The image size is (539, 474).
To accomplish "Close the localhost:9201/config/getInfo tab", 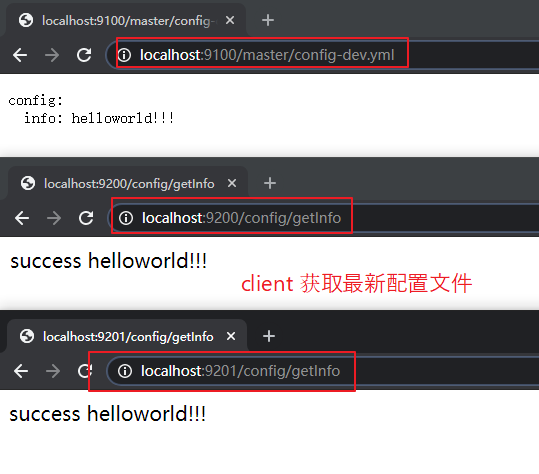I will pos(231,336).
